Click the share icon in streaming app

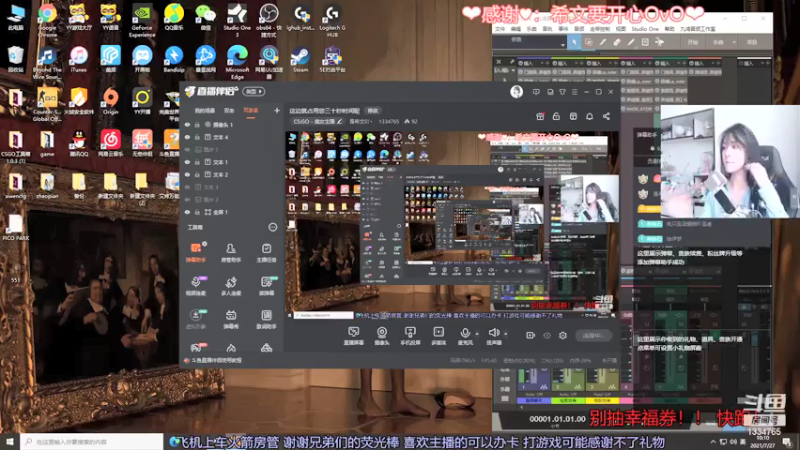606,116
